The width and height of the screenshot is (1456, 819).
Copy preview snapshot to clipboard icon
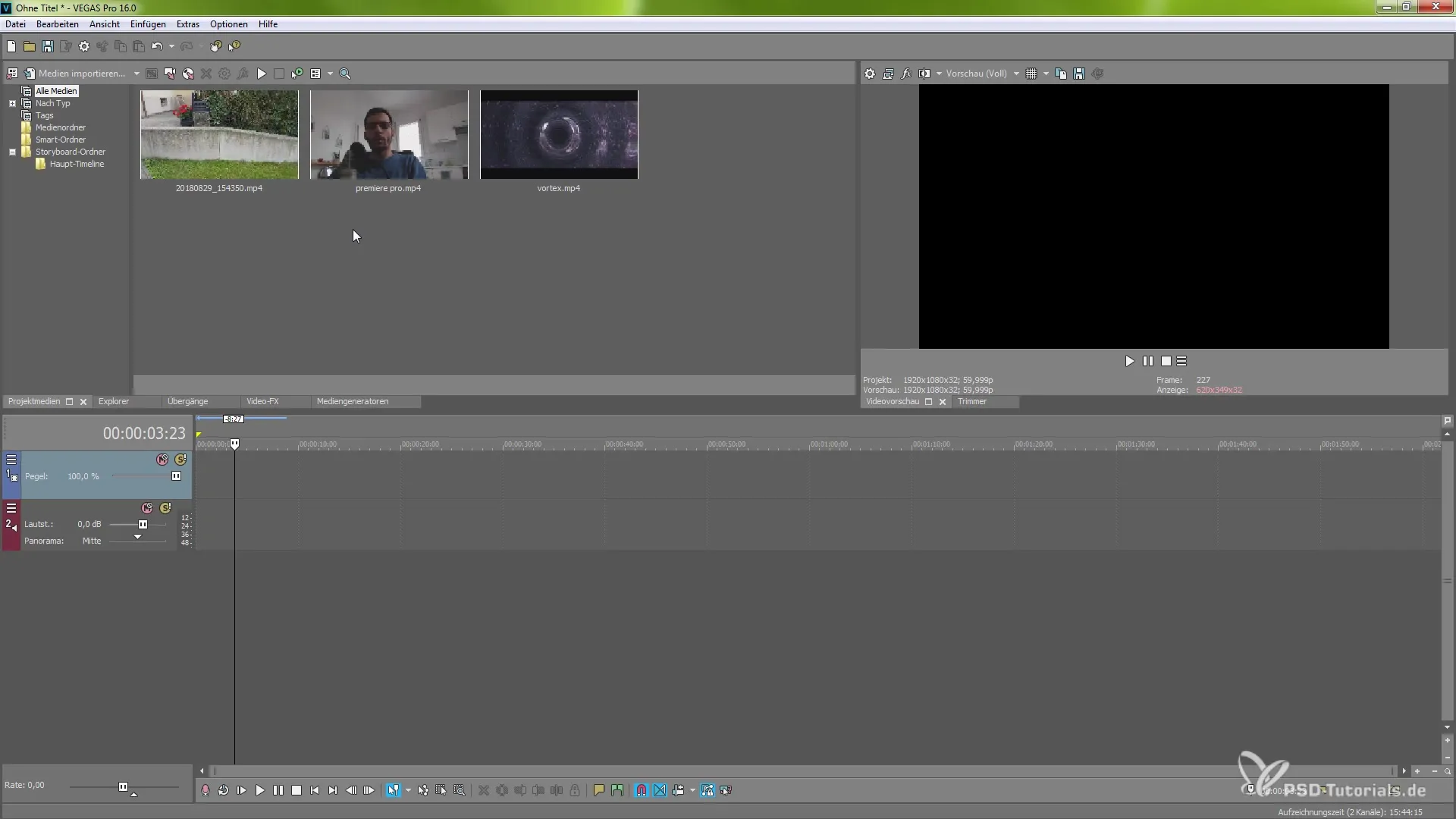coord(1061,74)
